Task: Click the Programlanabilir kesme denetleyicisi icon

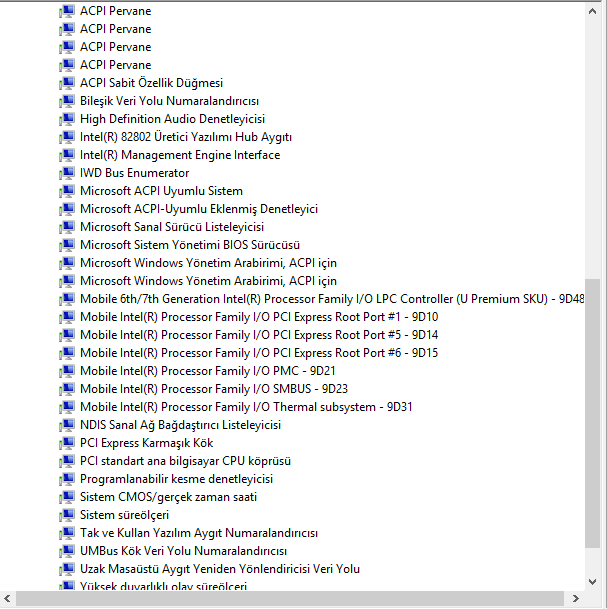Action: pyautogui.click(x=67, y=479)
